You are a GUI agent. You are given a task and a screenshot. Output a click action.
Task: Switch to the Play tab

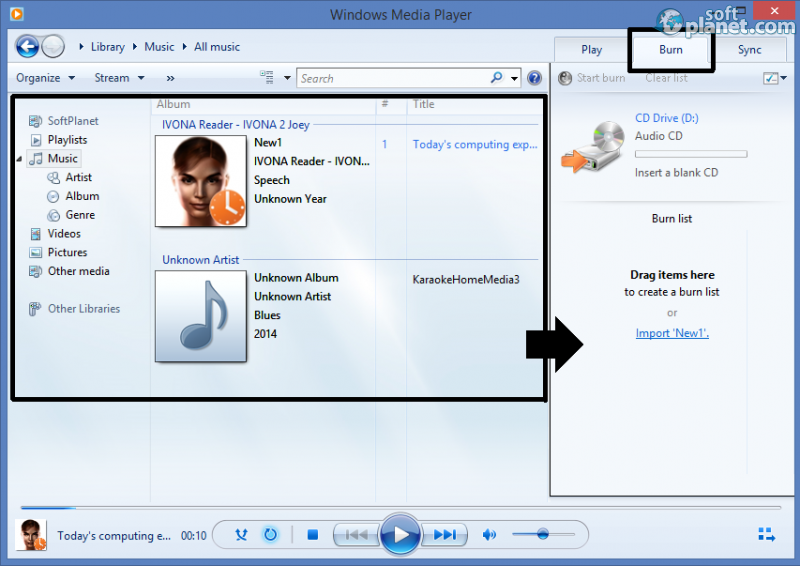coord(592,50)
